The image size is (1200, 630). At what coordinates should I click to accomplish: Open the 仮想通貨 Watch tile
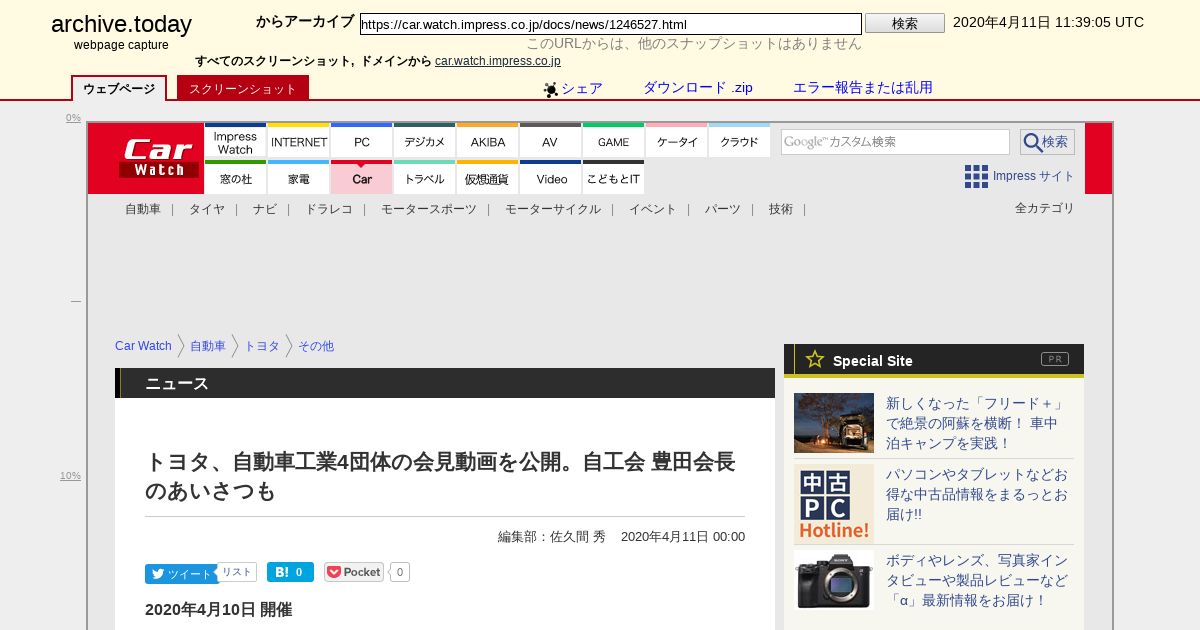488,177
